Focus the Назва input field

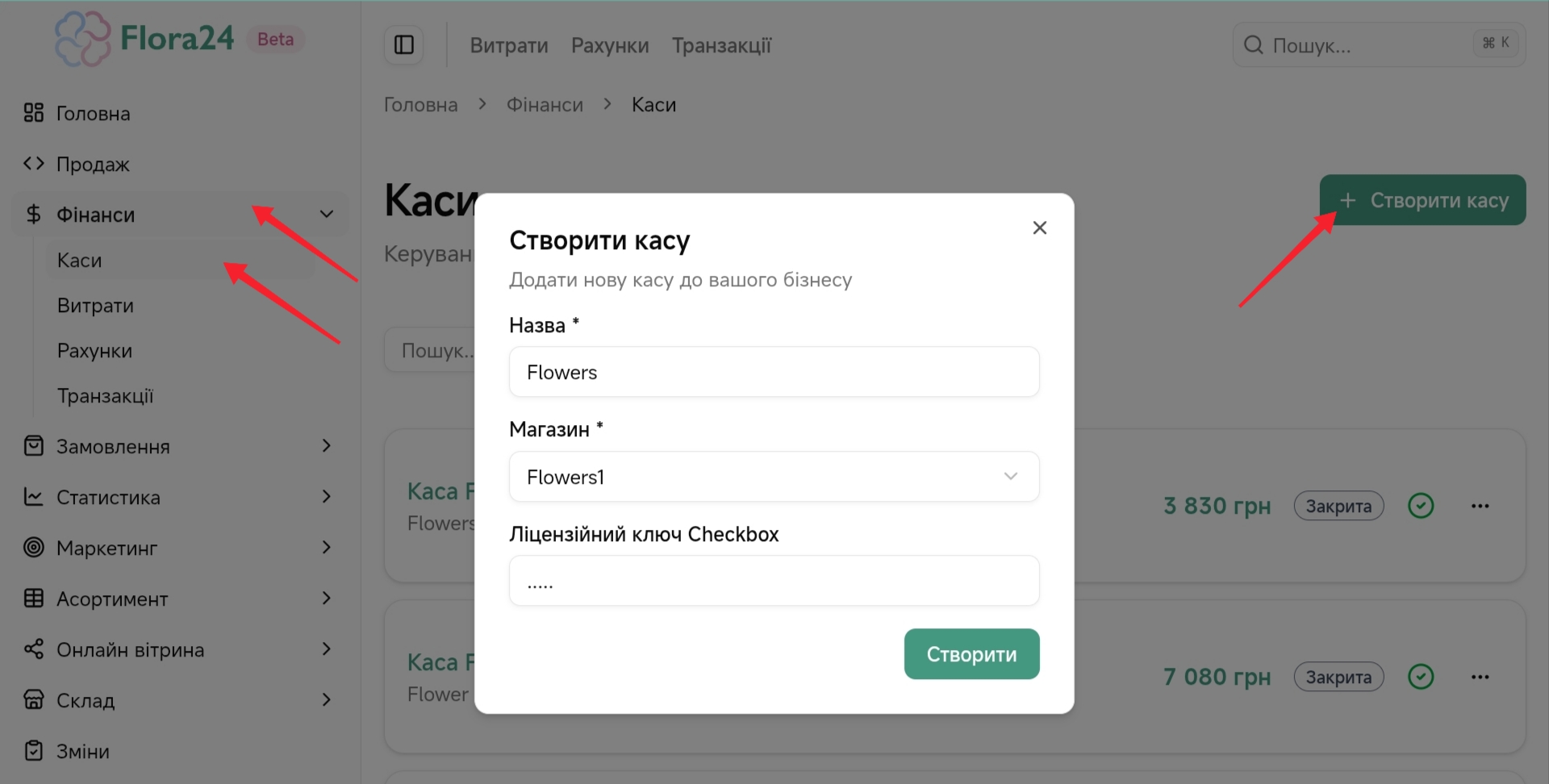[774, 372]
